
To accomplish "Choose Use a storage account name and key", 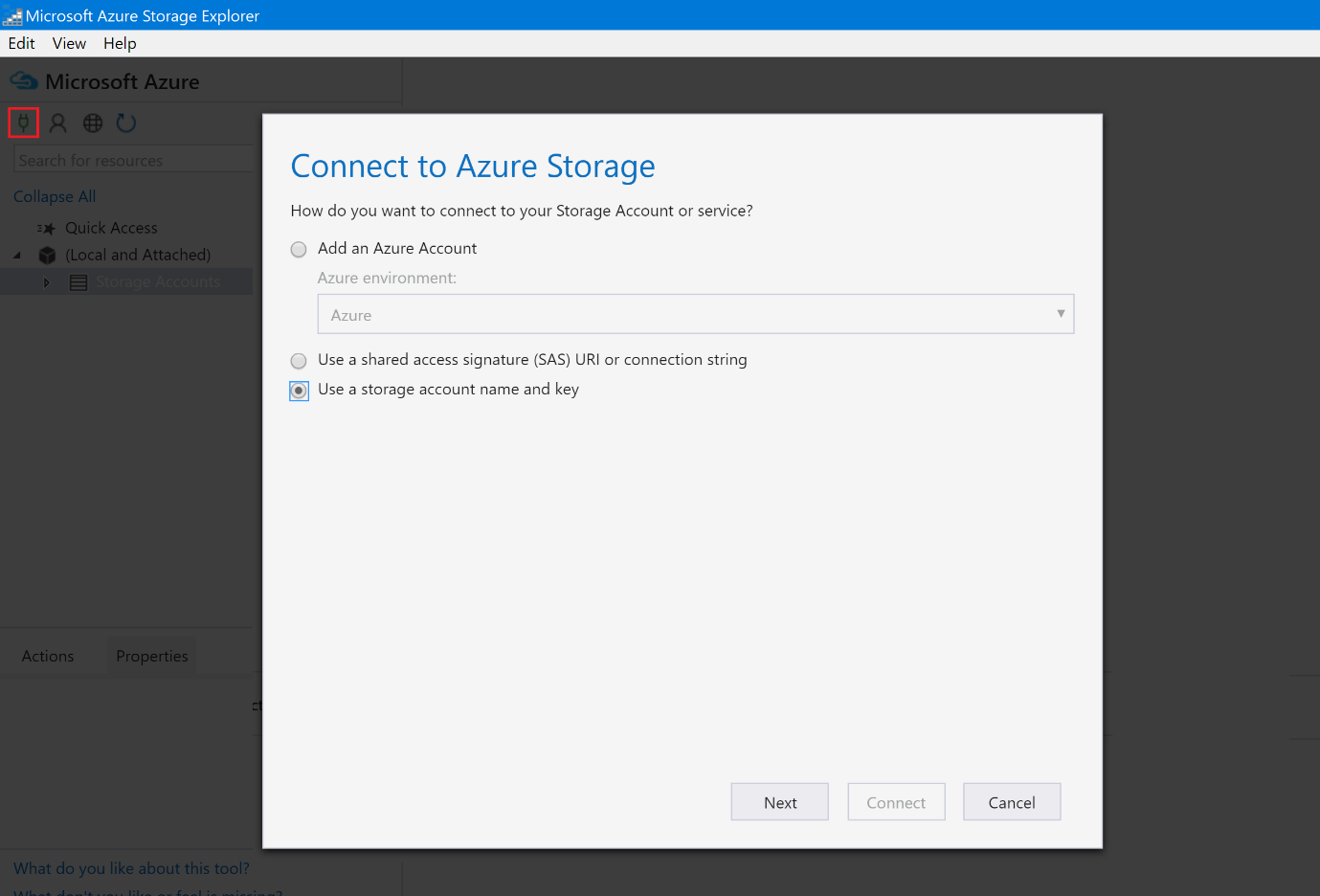I will tap(299, 391).
